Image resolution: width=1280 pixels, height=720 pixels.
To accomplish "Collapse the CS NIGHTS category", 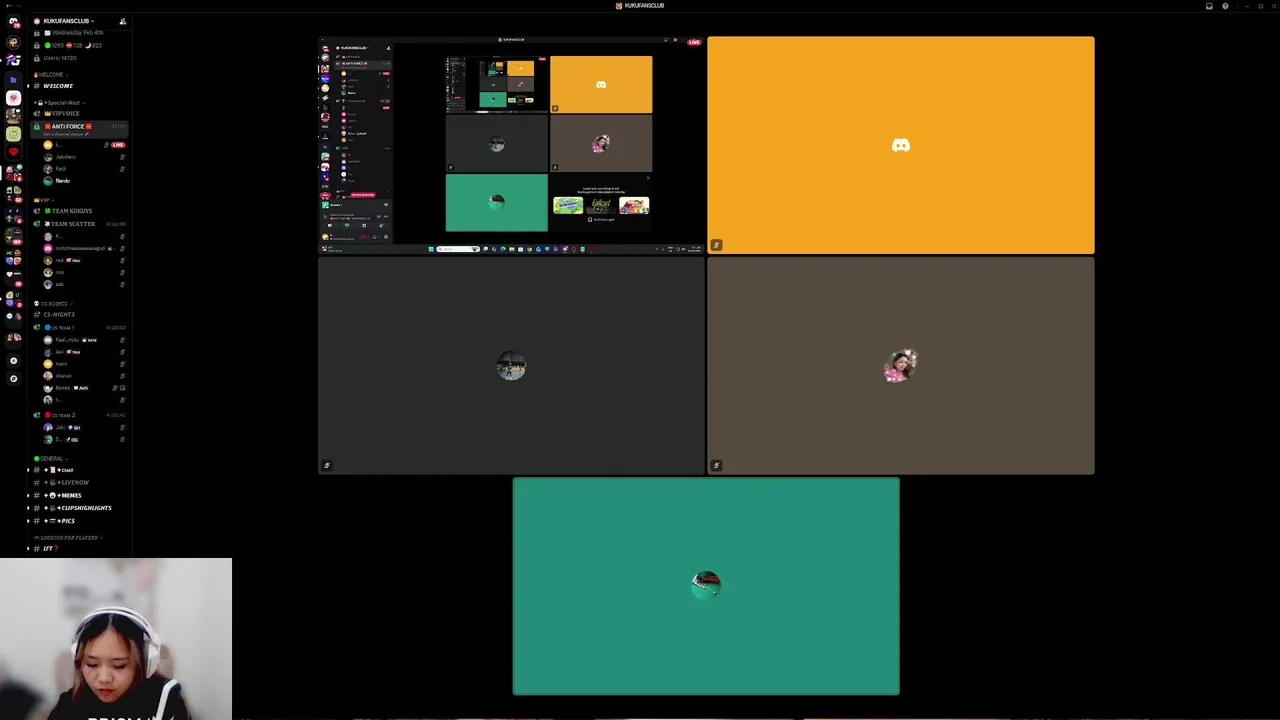I will [x=52, y=303].
